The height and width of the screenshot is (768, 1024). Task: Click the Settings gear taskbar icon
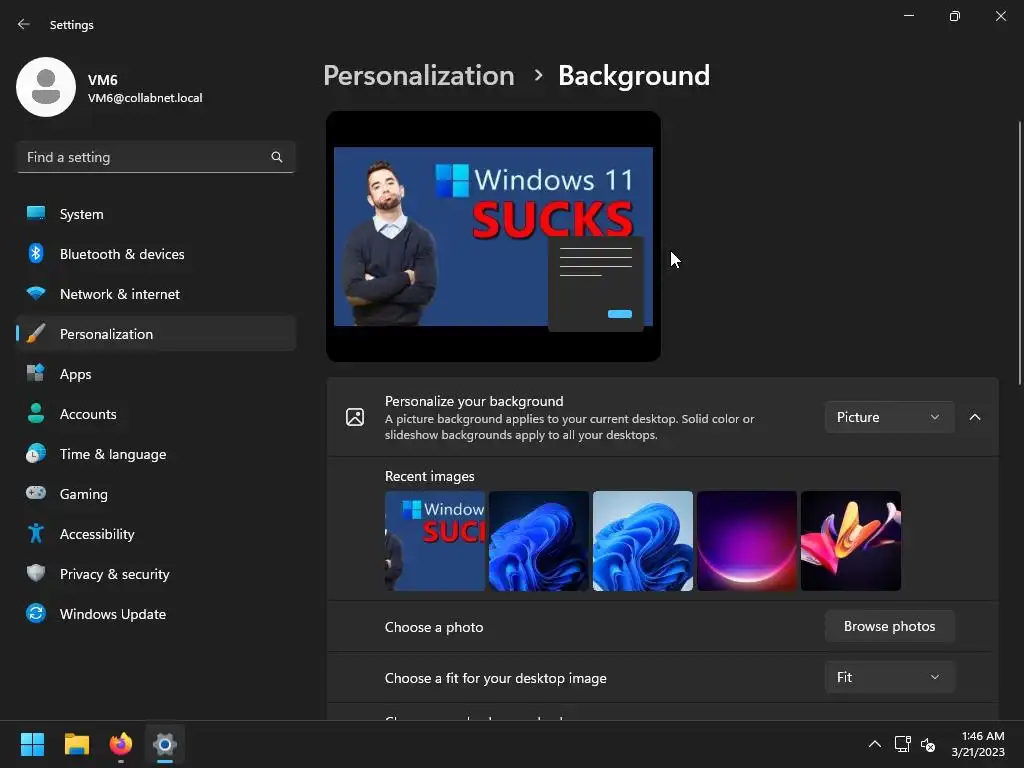coord(165,744)
